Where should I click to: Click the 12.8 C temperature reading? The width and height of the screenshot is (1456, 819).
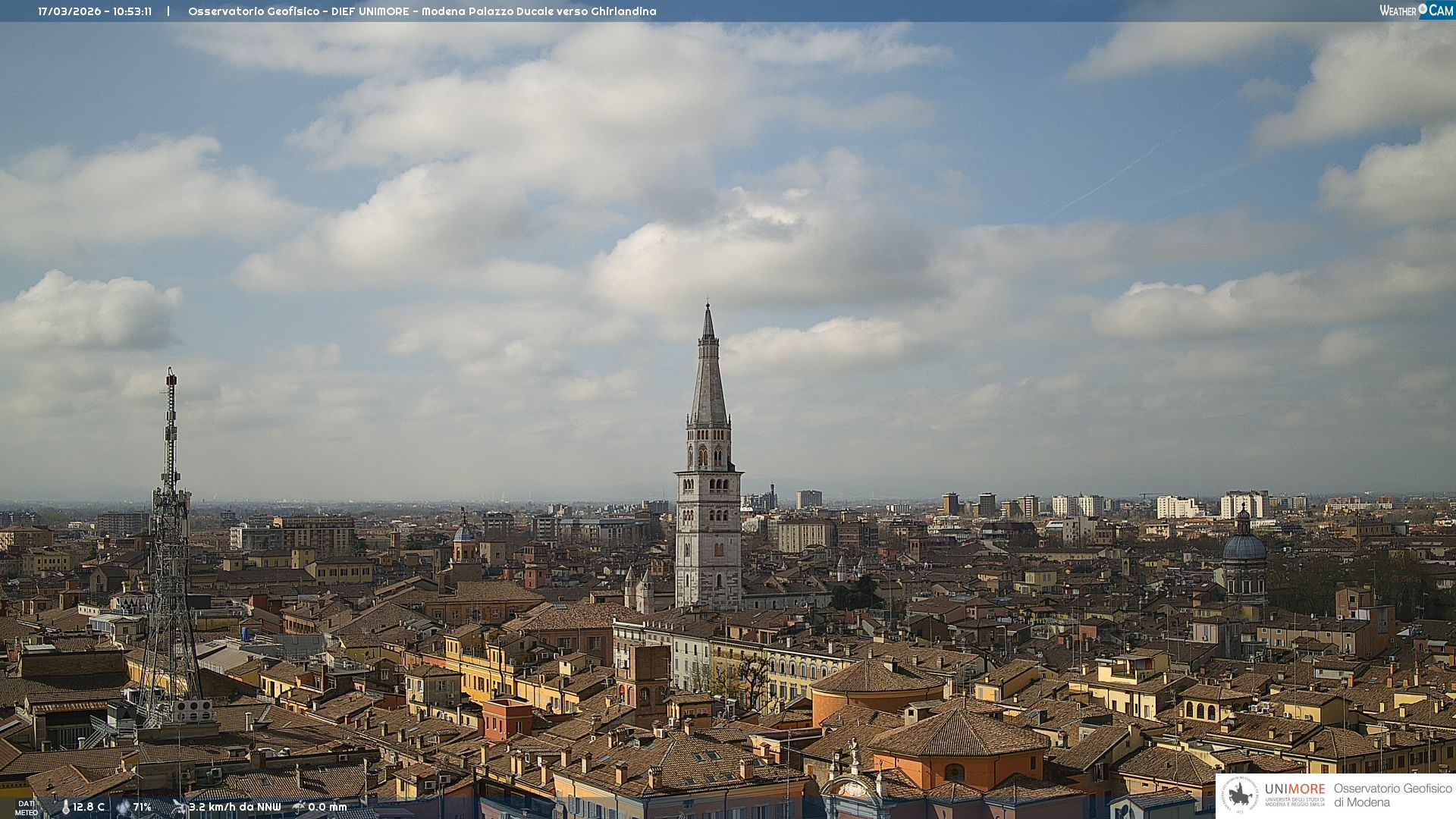89,808
